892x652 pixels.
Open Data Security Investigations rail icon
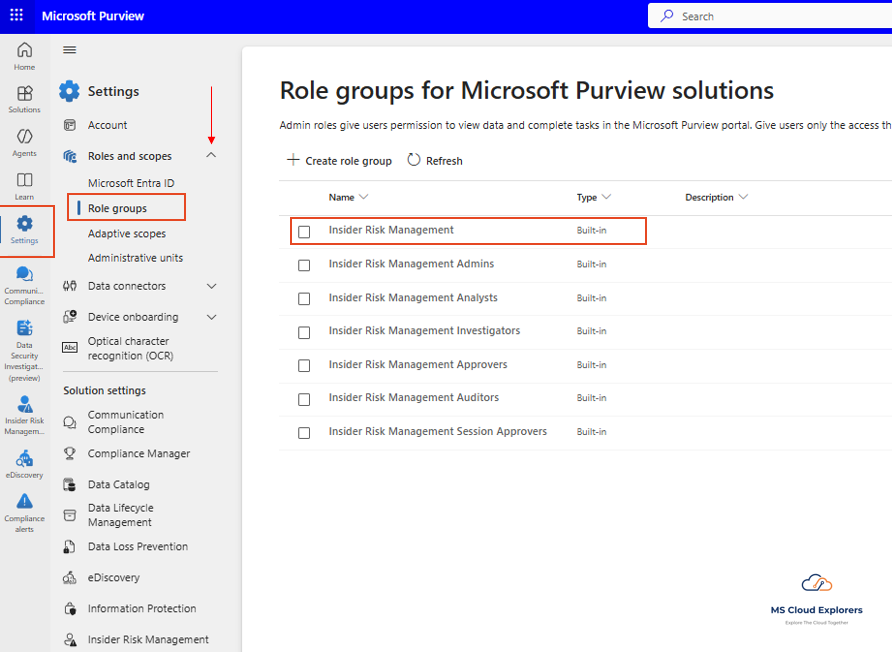click(x=24, y=351)
